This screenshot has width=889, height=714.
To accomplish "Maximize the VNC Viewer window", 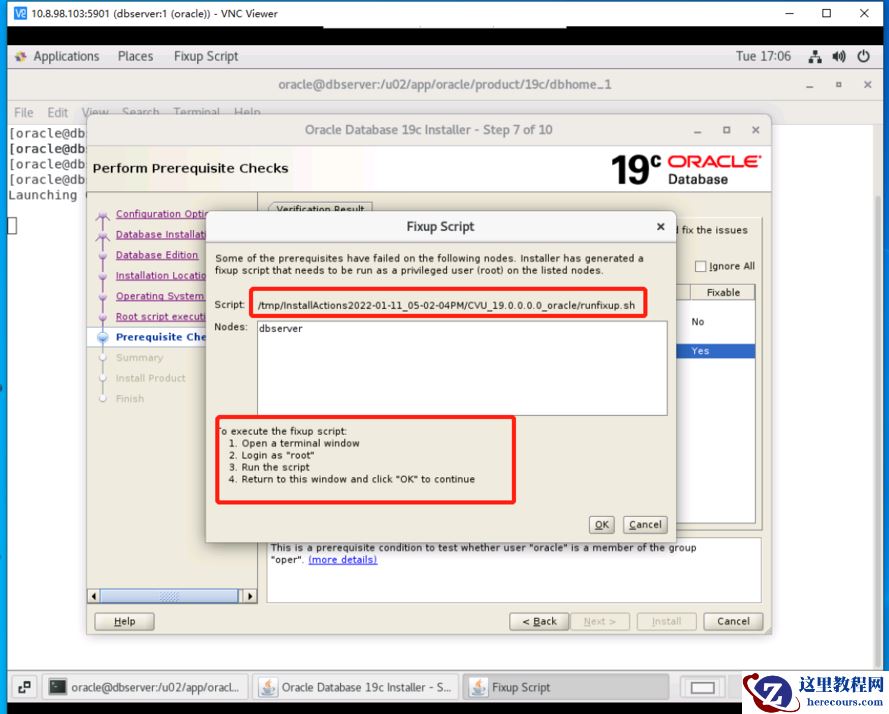I will pos(826,13).
